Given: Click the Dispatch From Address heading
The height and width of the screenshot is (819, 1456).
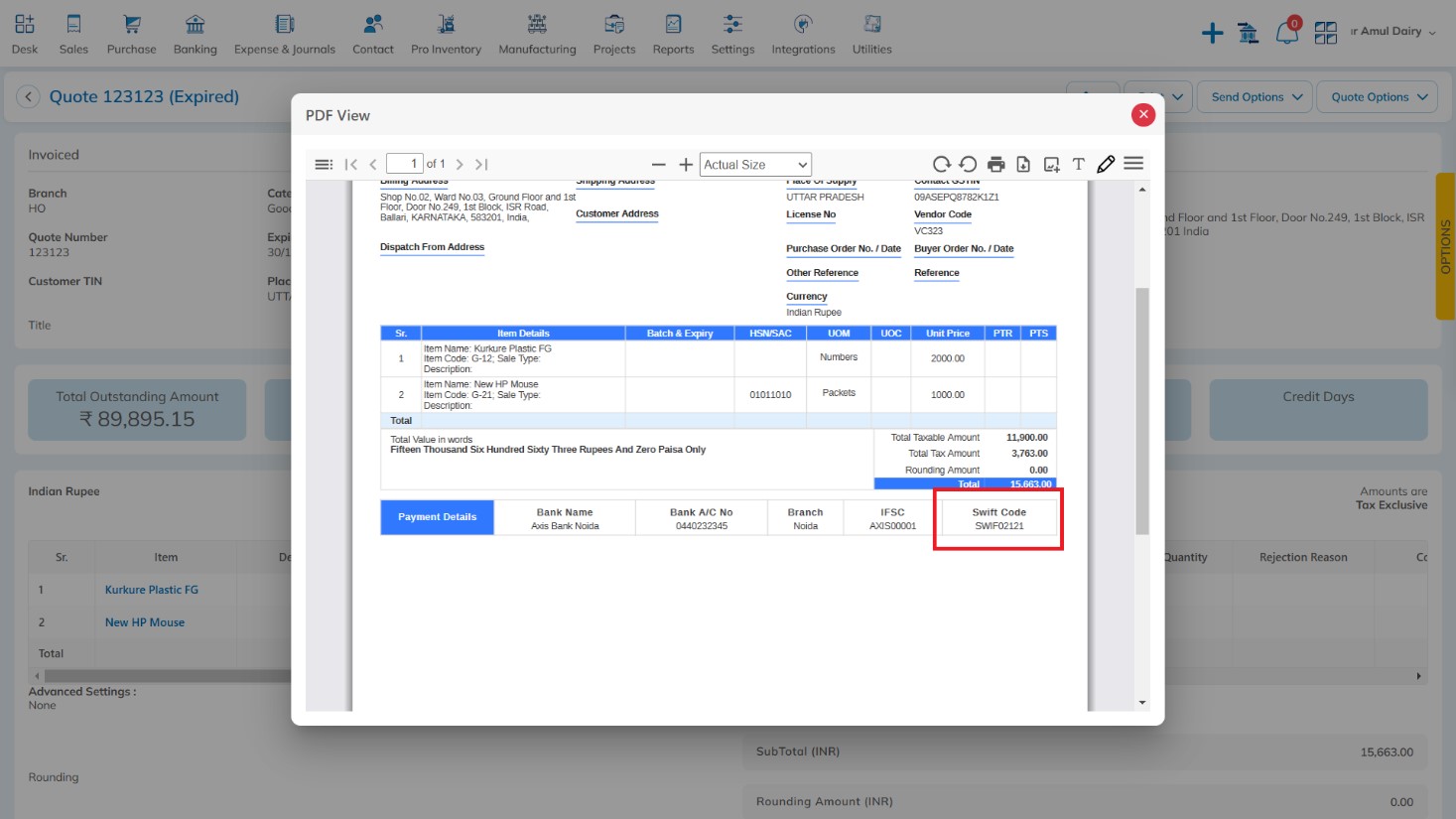Looking at the screenshot, I should click(x=432, y=247).
